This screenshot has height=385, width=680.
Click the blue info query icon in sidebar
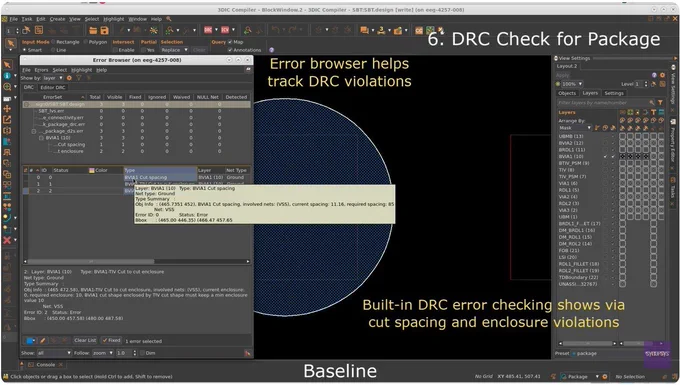[x=7, y=75]
